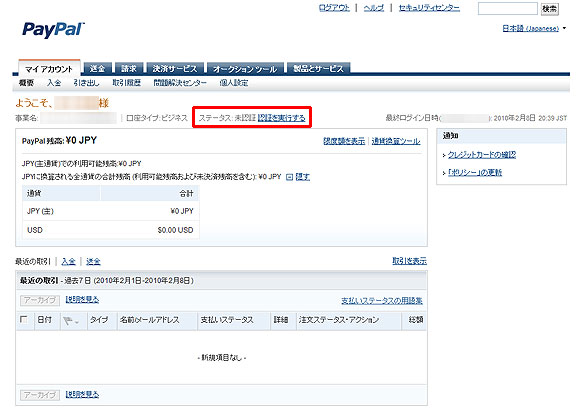Screen dimensions: 580x413
Task: Select the 入金 submenu item
Action: coord(54,83)
